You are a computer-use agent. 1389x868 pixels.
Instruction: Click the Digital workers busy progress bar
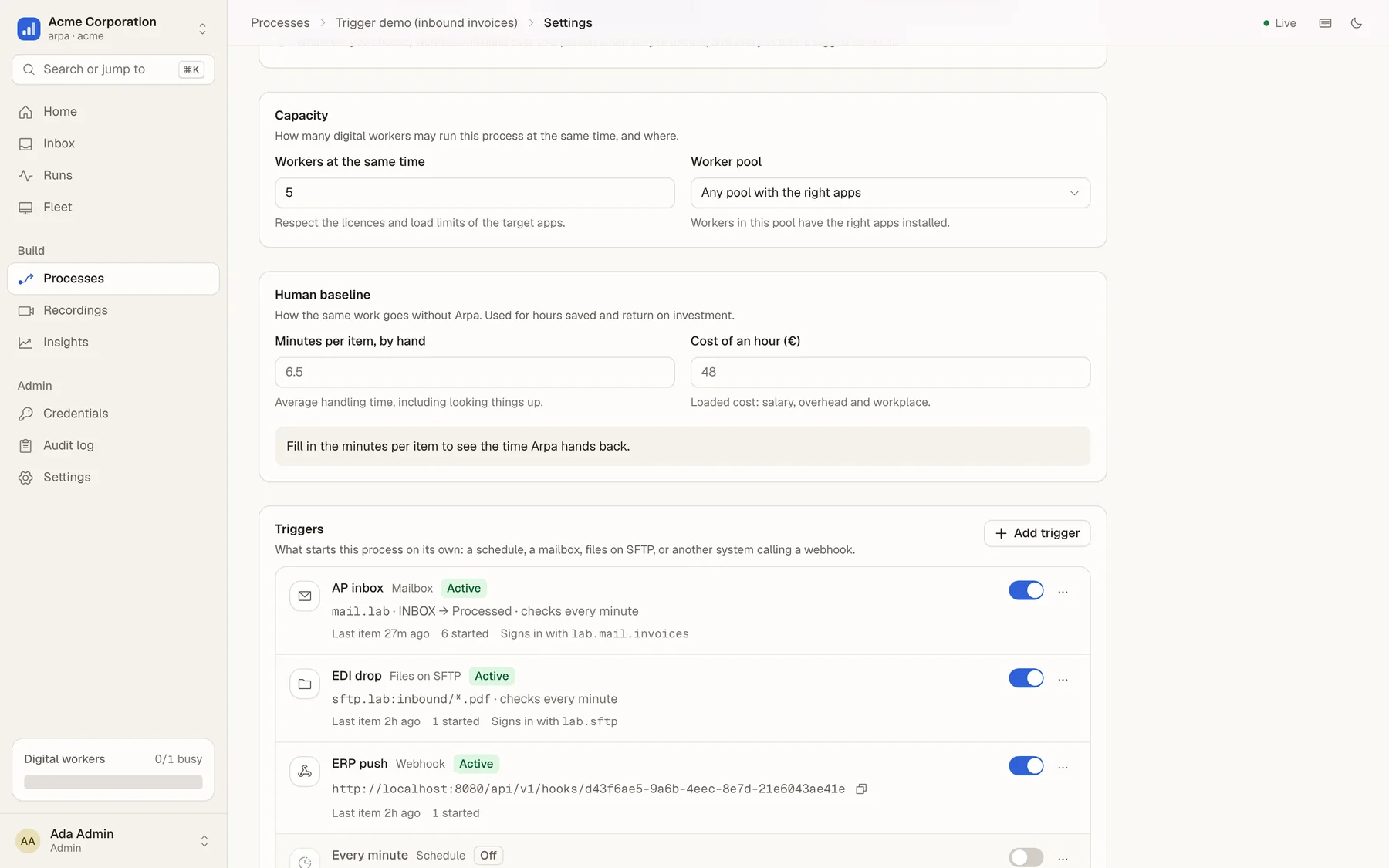(x=113, y=782)
